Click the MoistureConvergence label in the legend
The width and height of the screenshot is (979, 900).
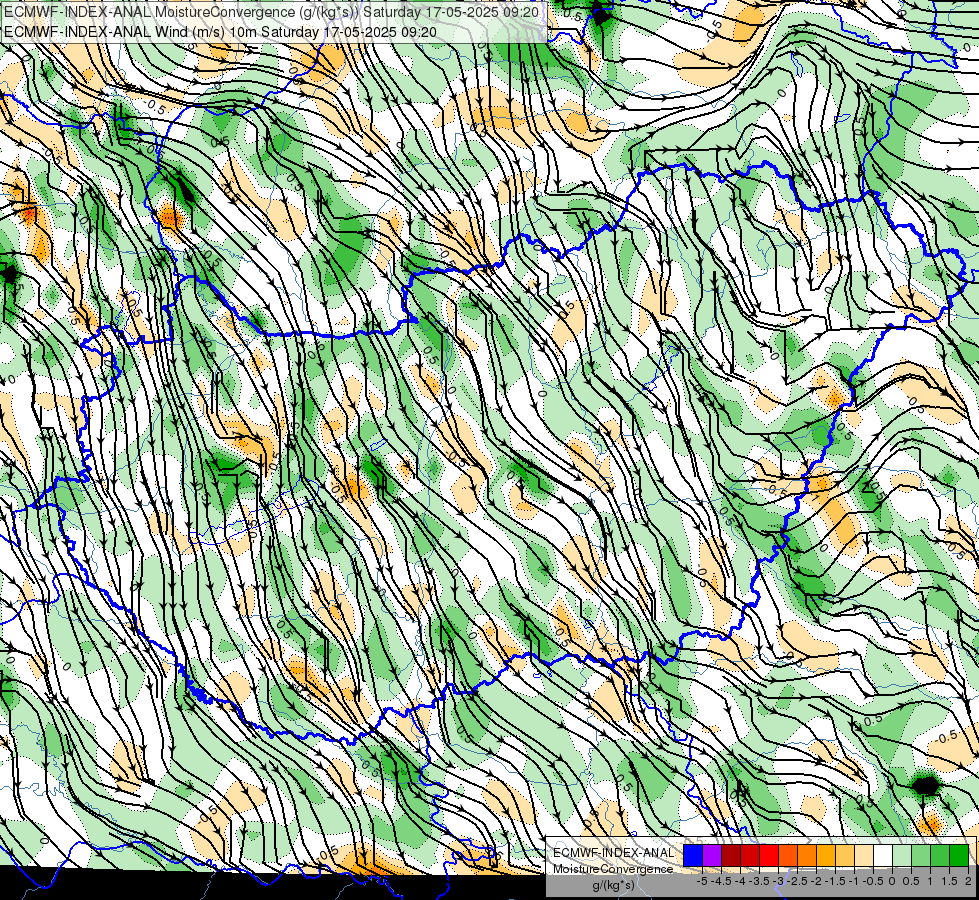point(613,869)
